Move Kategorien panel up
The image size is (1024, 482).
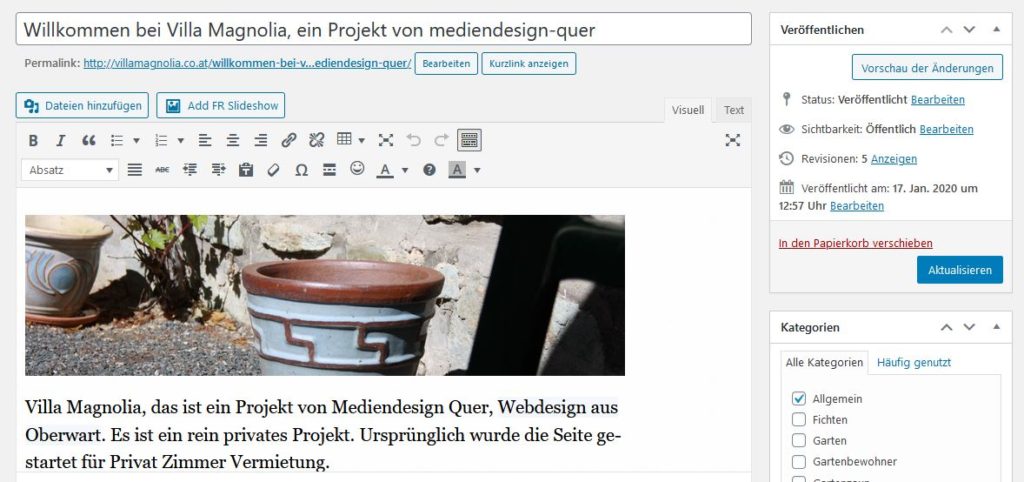[x=946, y=327]
